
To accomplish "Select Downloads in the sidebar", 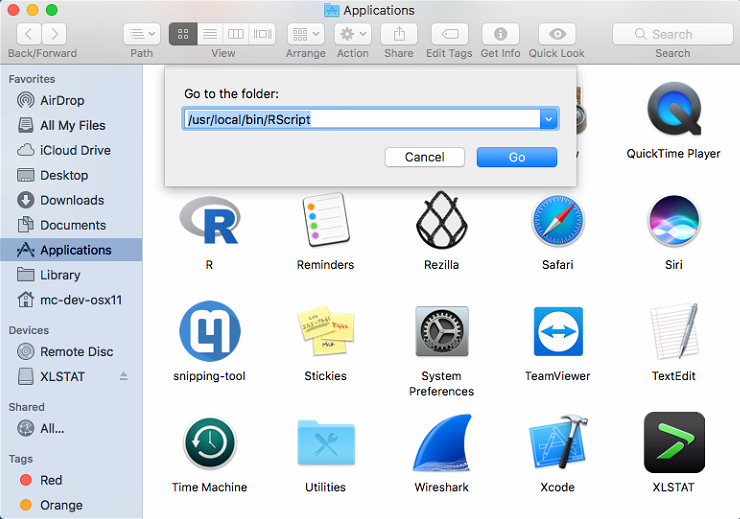I will 71,200.
